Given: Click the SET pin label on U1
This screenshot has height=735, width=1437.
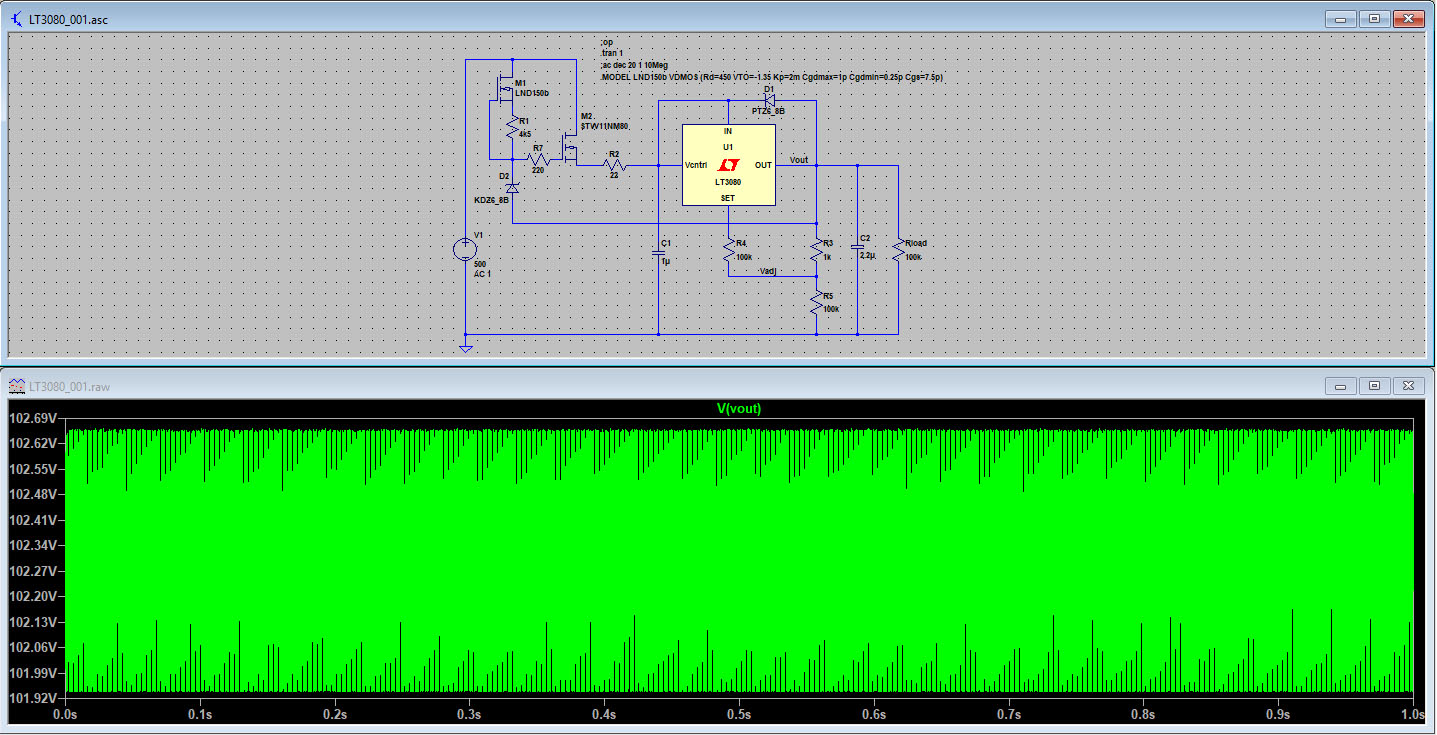Looking at the screenshot, I should pyautogui.click(x=728, y=198).
